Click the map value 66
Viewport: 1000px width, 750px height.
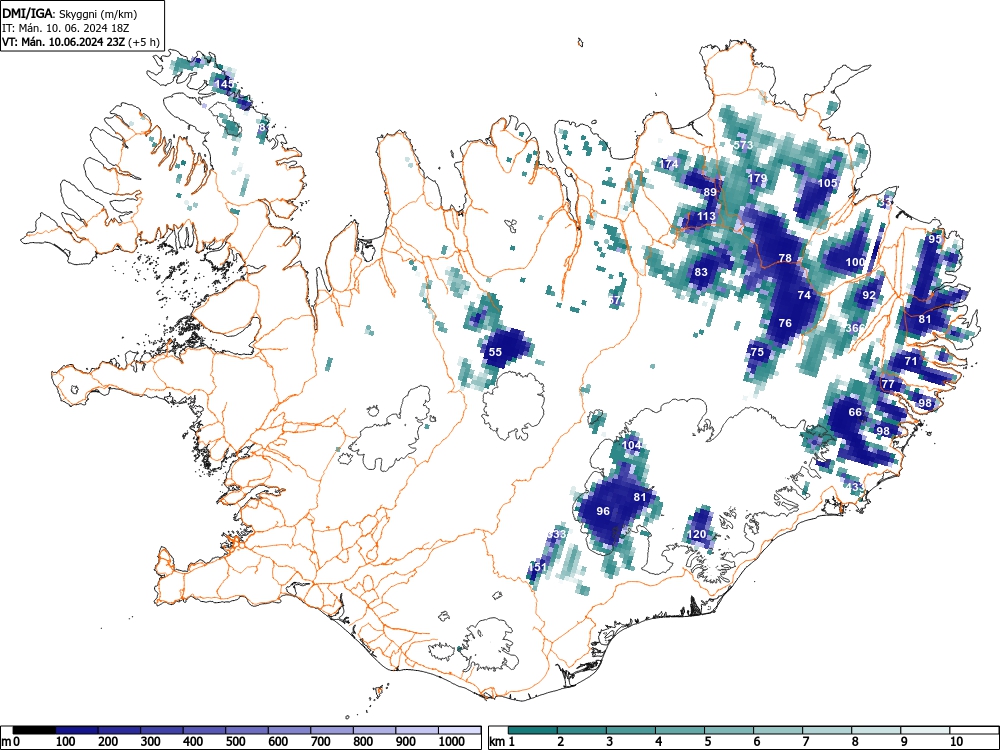coord(855,412)
